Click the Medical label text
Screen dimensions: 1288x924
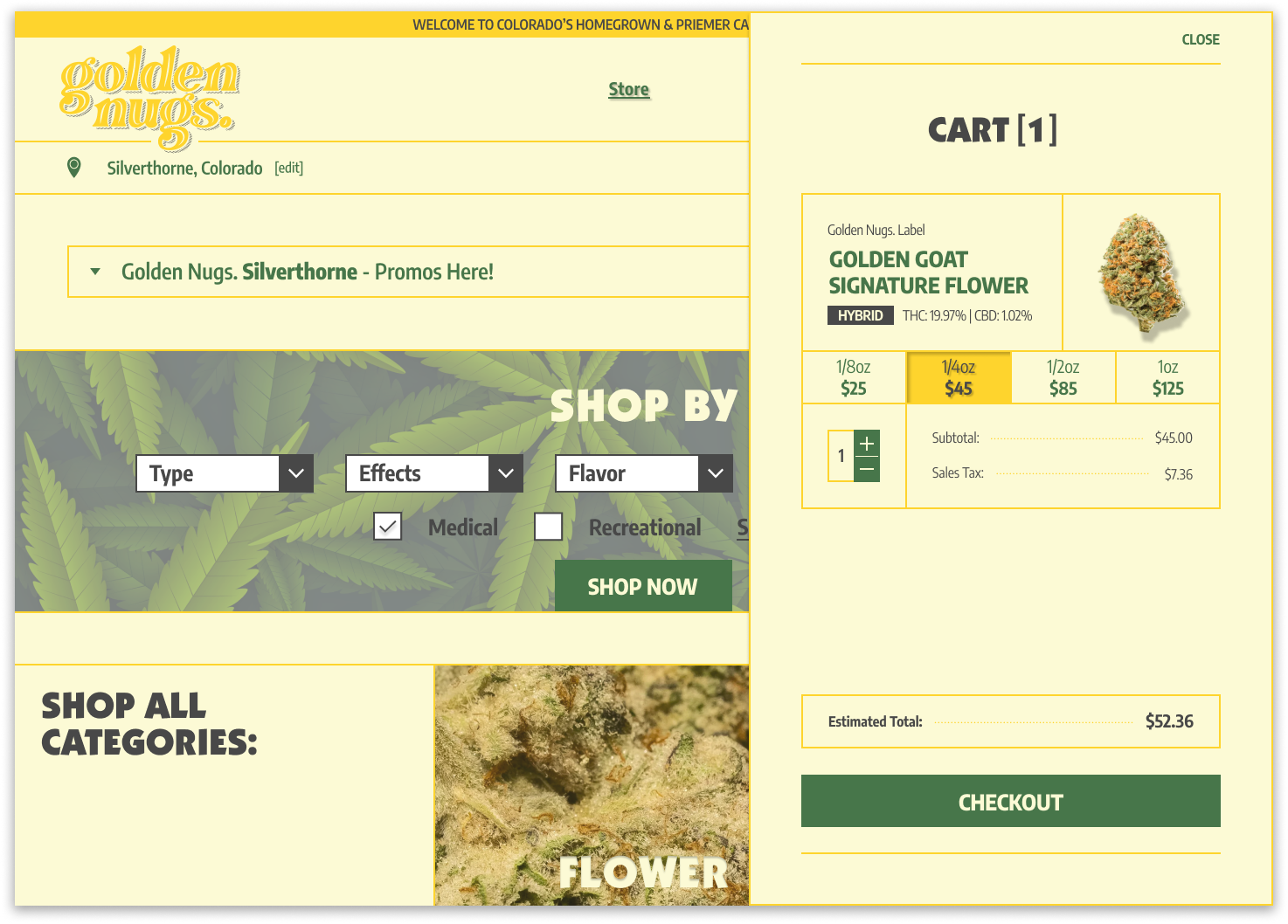[463, 528]
